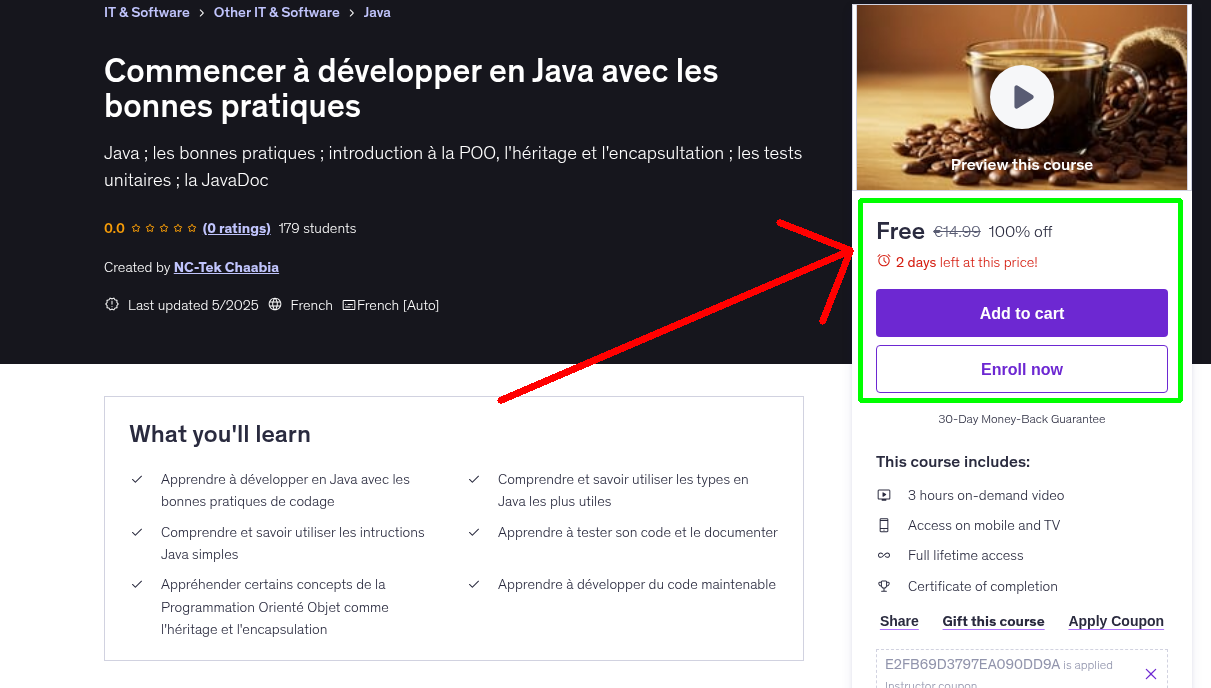
Task: Open the (0 ratings) link
Action: pos(236,228)
